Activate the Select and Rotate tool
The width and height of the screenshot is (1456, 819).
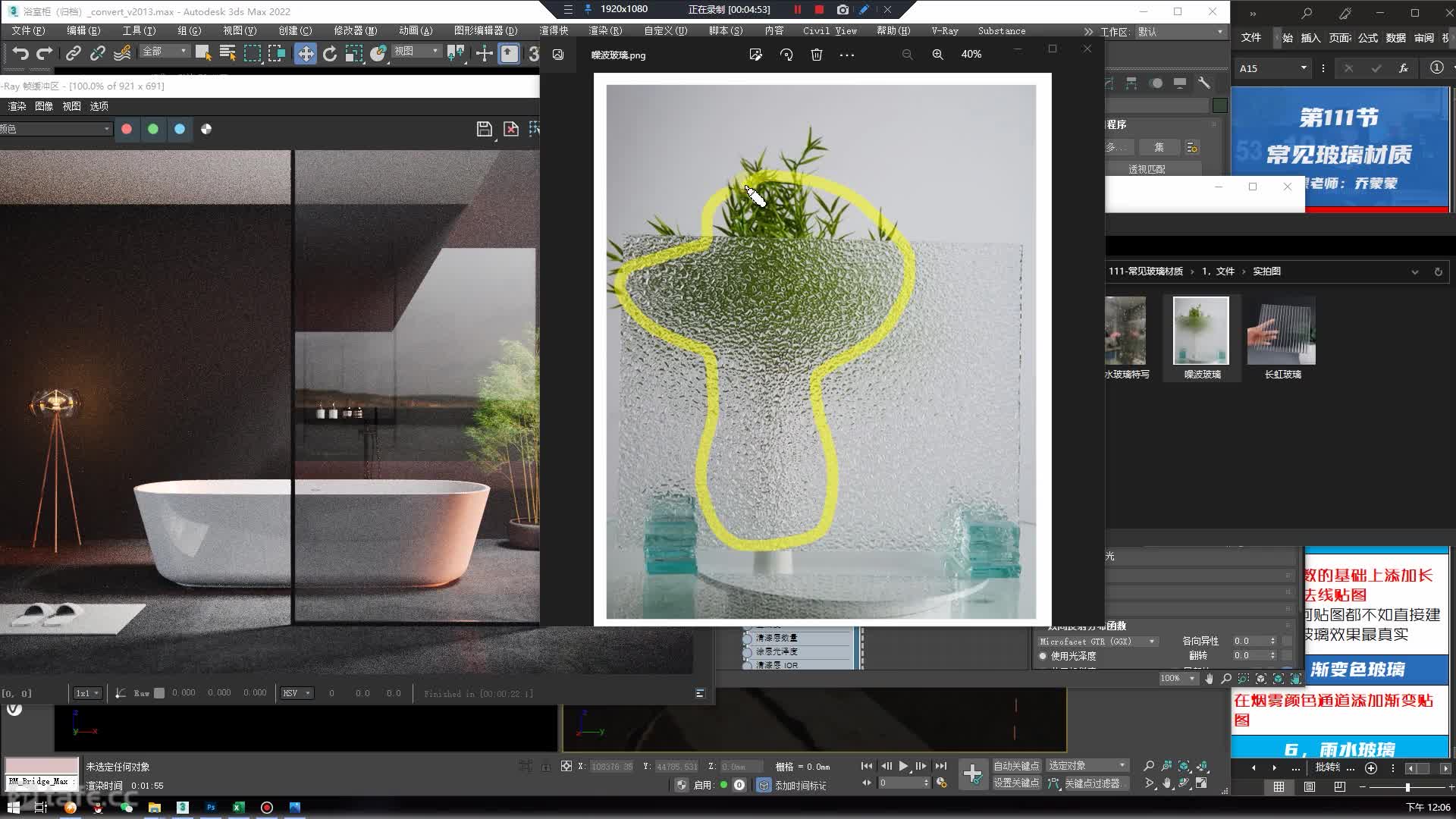(329, 53)
